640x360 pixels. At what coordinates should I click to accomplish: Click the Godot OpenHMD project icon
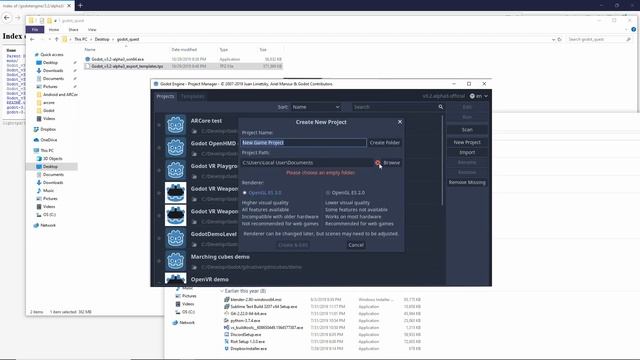176,148
